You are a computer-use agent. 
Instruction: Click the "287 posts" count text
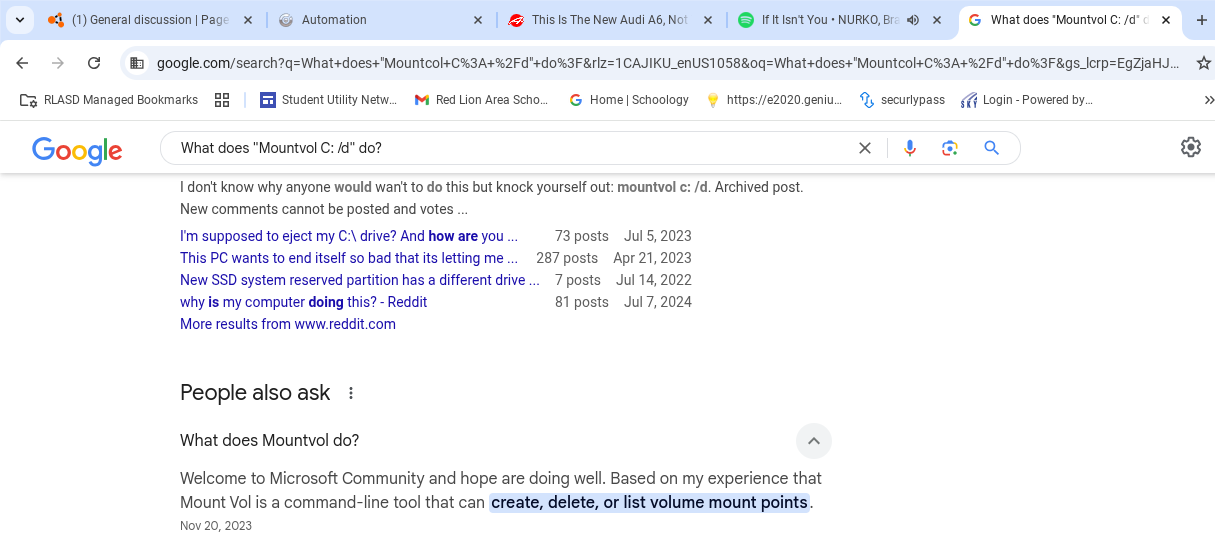coord(567,258)
